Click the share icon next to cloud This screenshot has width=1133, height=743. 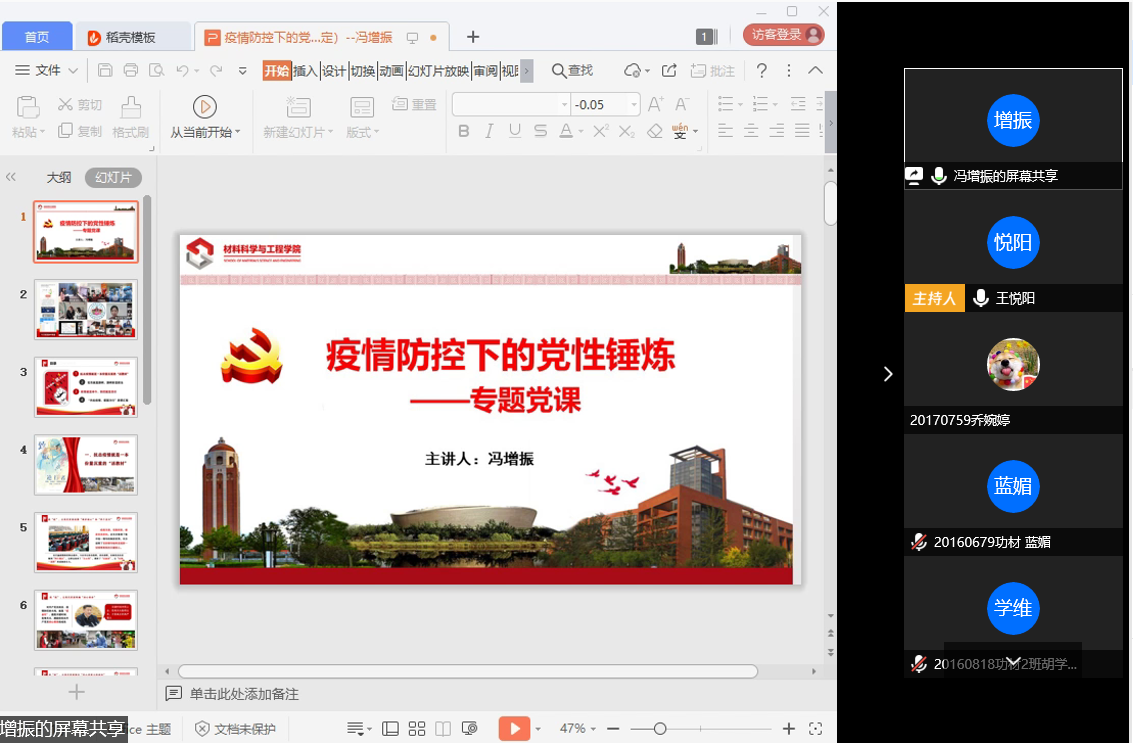tap(670, 70)
